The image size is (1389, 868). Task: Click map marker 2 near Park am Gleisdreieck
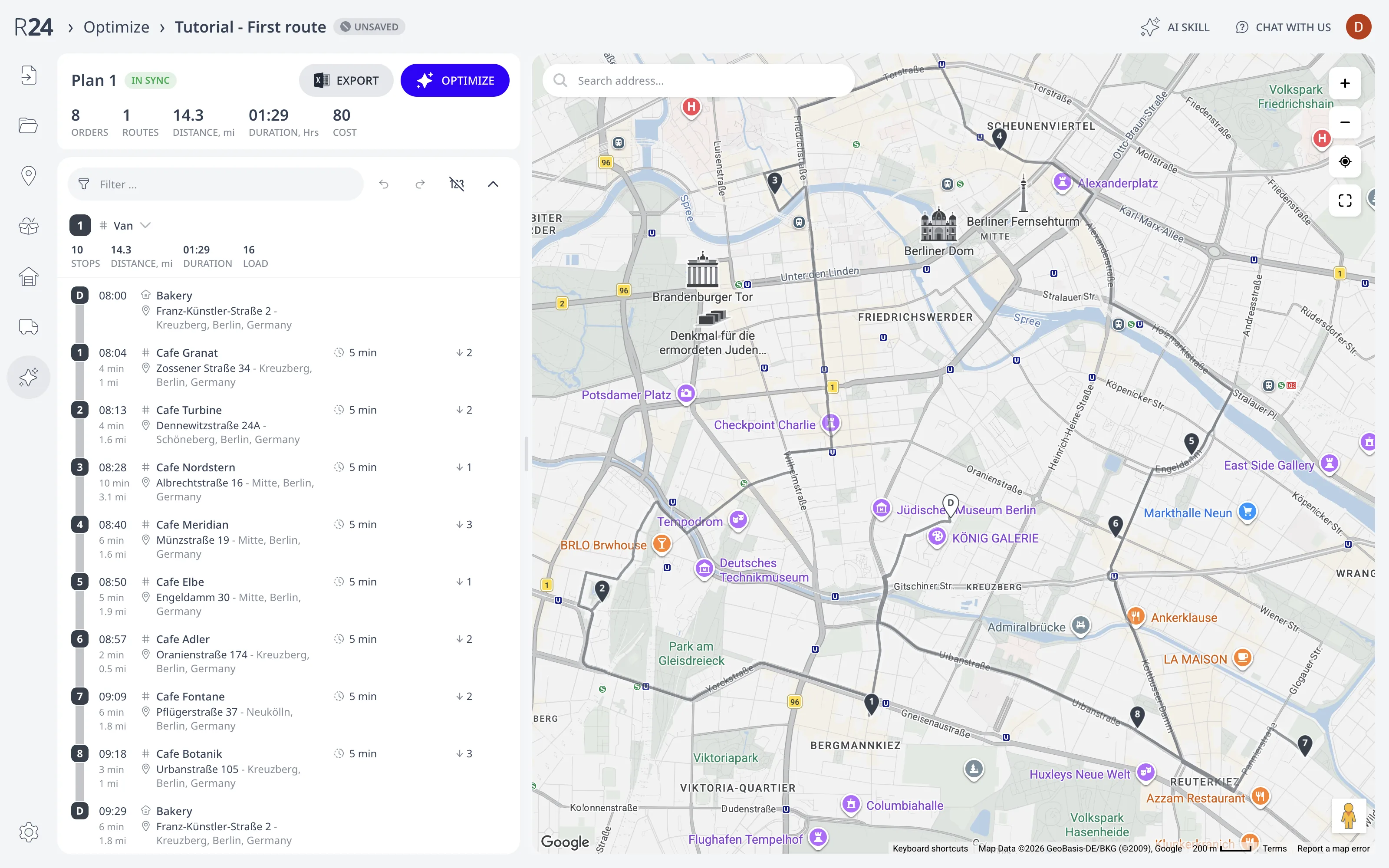tap(602, 590)
